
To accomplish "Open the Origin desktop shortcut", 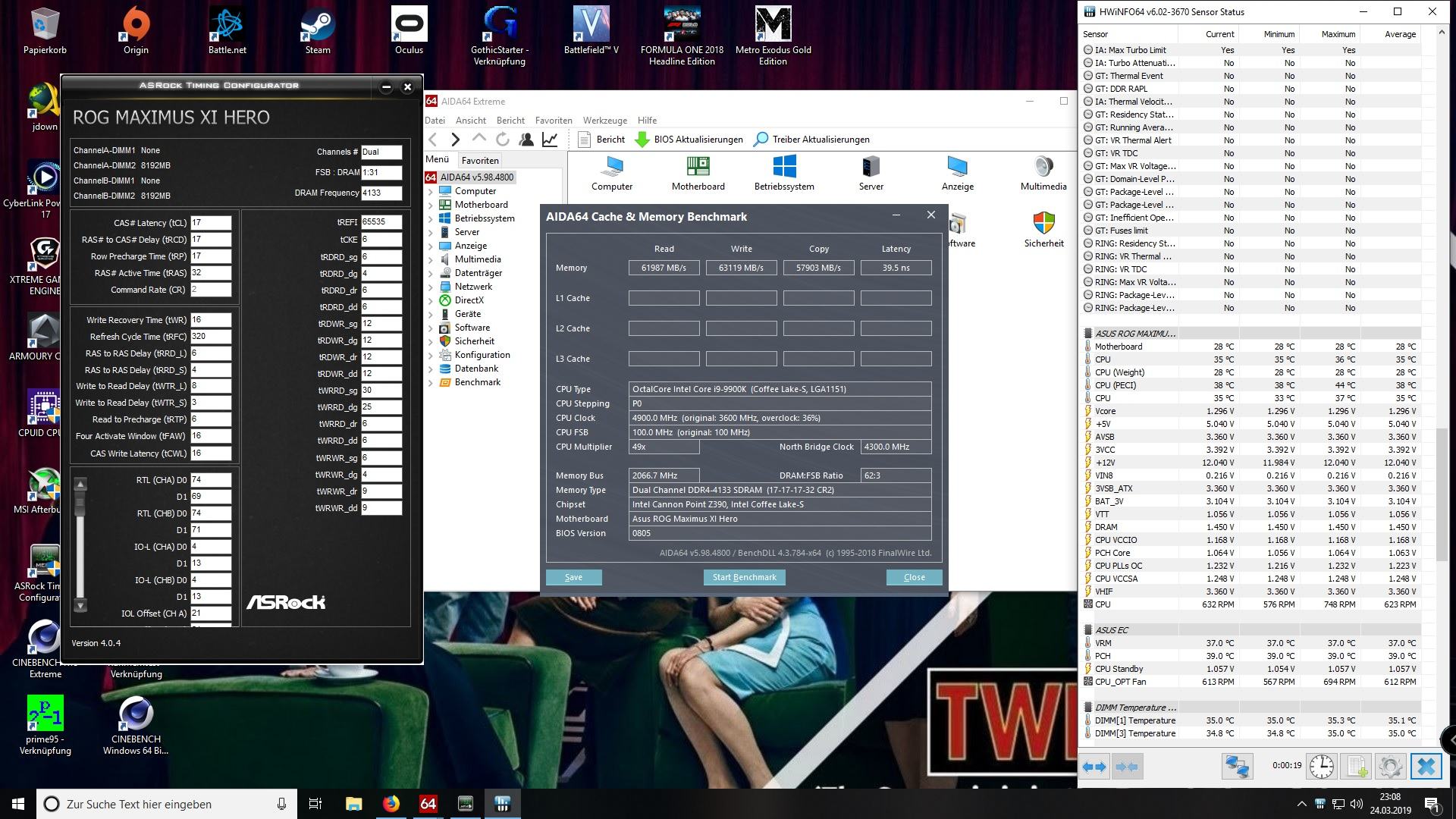I will pyautogui.click(x=136, y=31).
